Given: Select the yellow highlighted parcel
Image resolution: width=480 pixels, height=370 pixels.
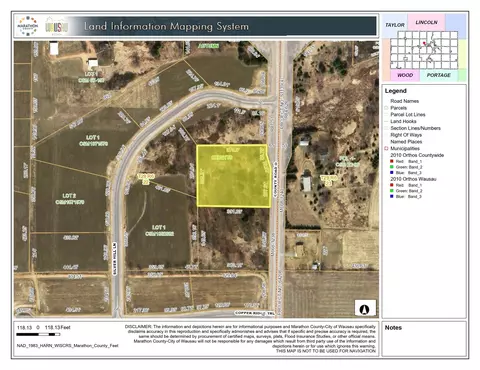Looking at the screenshot, I should tap(233, 176).
